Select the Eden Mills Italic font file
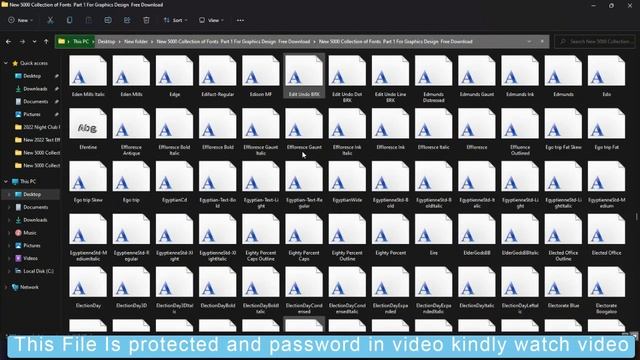 88,76
